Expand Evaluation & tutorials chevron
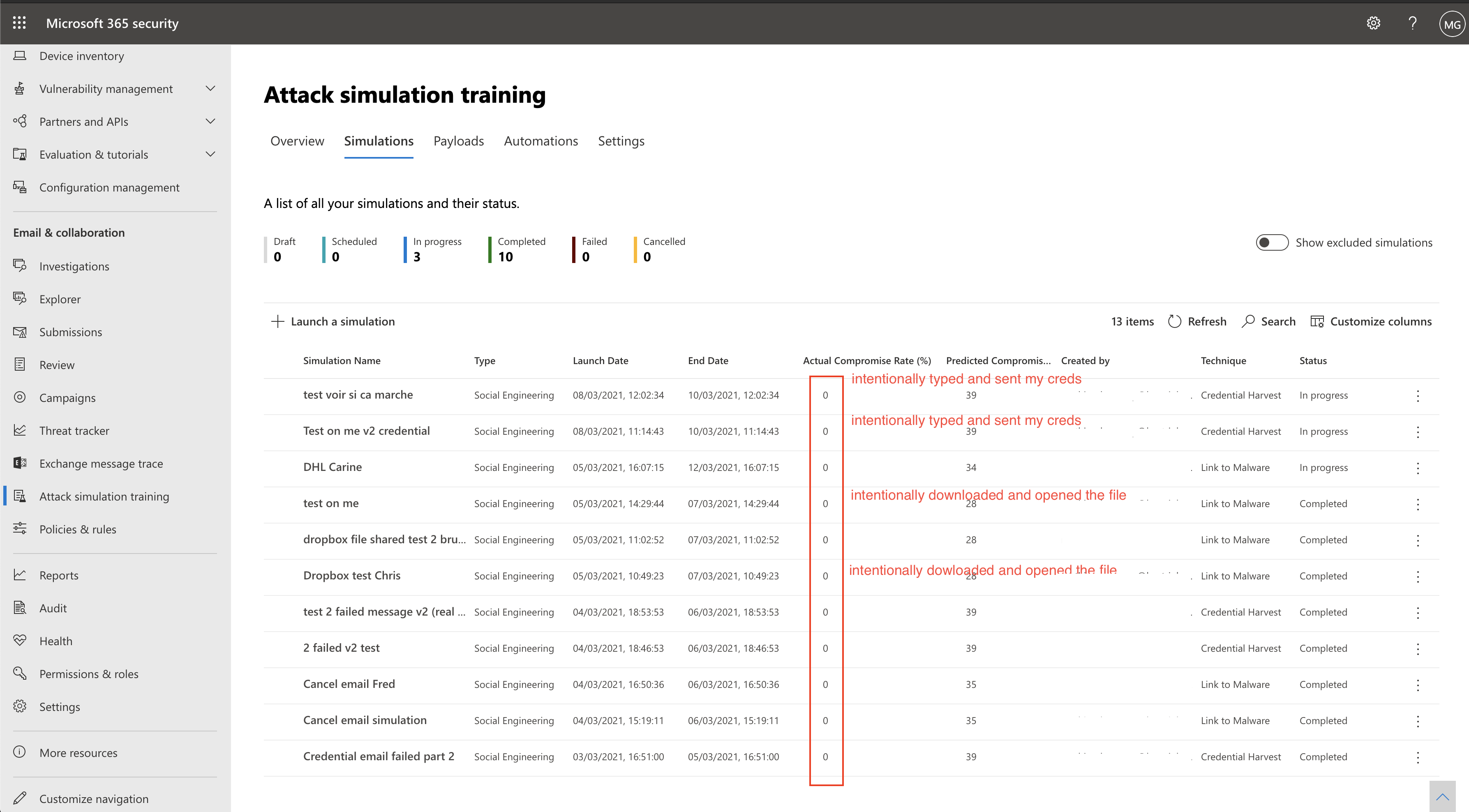Screen dimensions: 1469x812 click(x=210, y=155)
